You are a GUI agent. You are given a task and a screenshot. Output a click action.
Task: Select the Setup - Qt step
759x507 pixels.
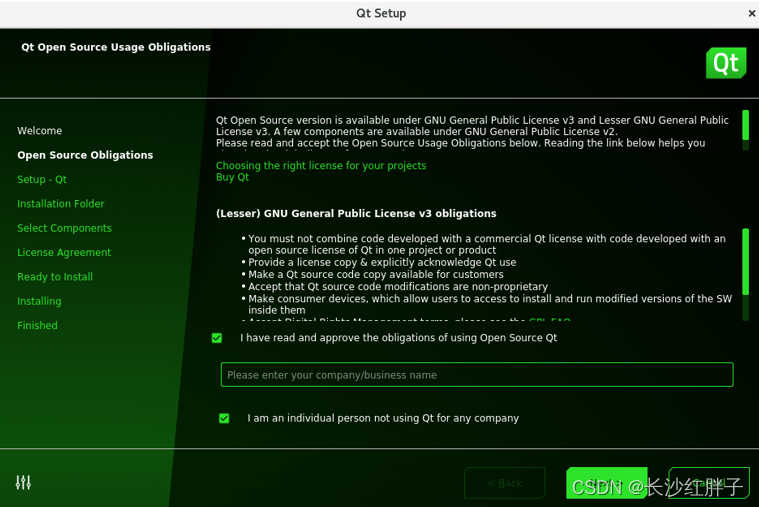tap(42, 180)
